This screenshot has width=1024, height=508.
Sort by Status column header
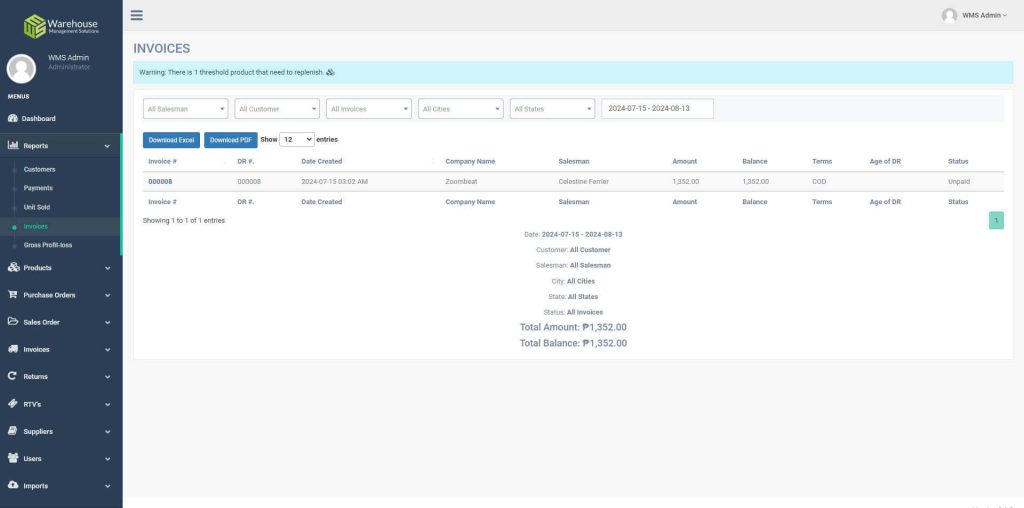tap(958, 161)
